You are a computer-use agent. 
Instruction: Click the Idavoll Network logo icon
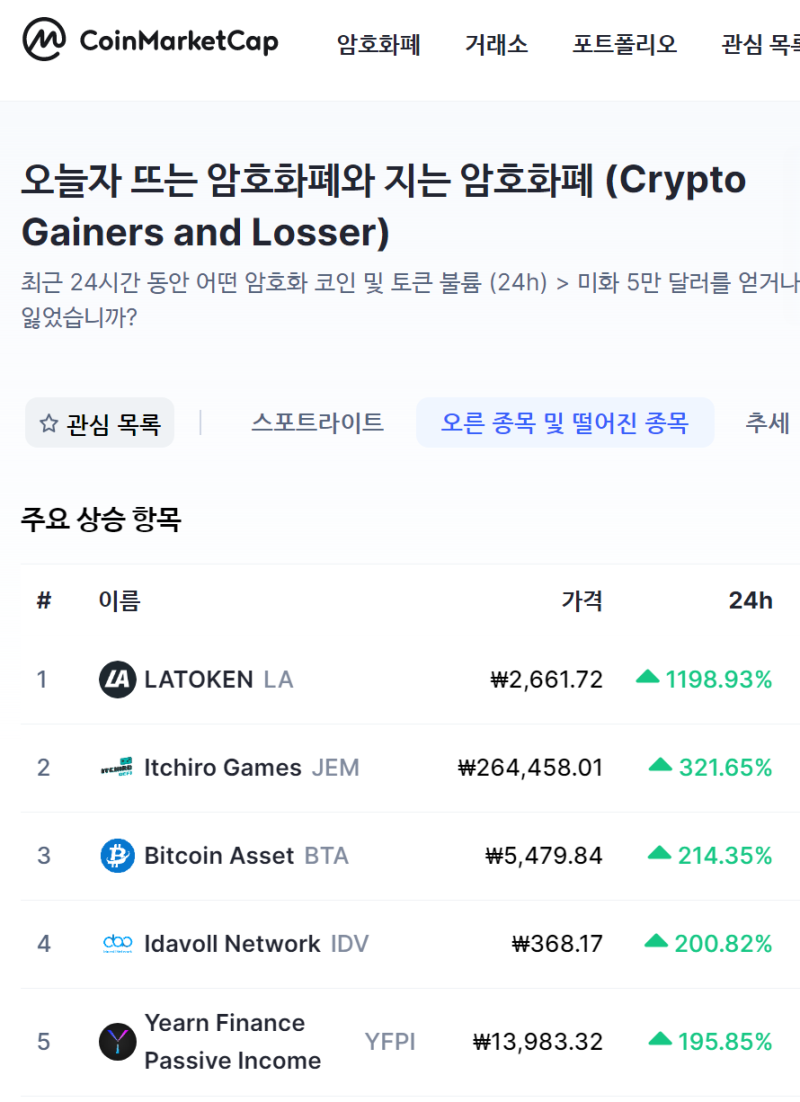tap(116, 943)
